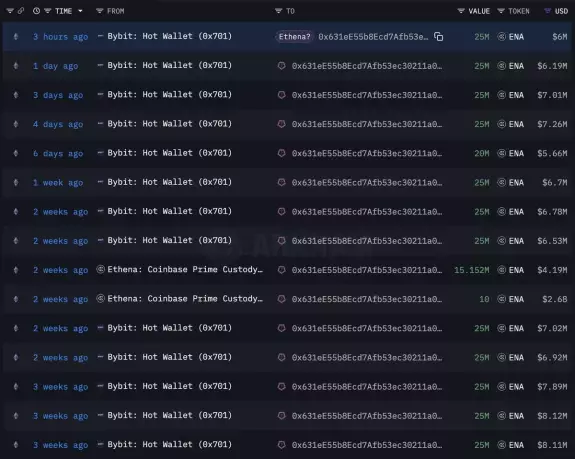The image size is (575, 459).
Task: Click the 25M value in the $6.78M row
Action: (x=481, y=212)
